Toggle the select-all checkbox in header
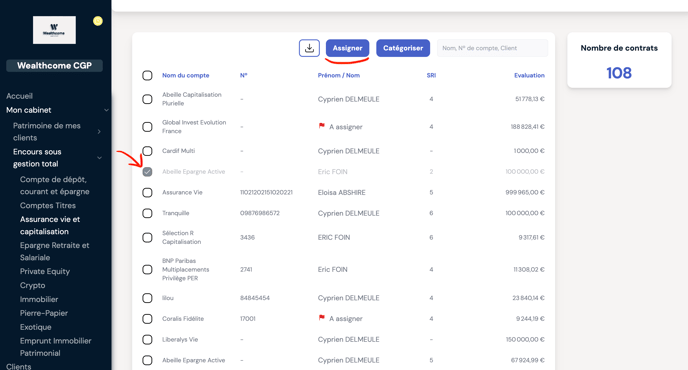Viewport: 688px width, 370px height. [x=147, y=75]
